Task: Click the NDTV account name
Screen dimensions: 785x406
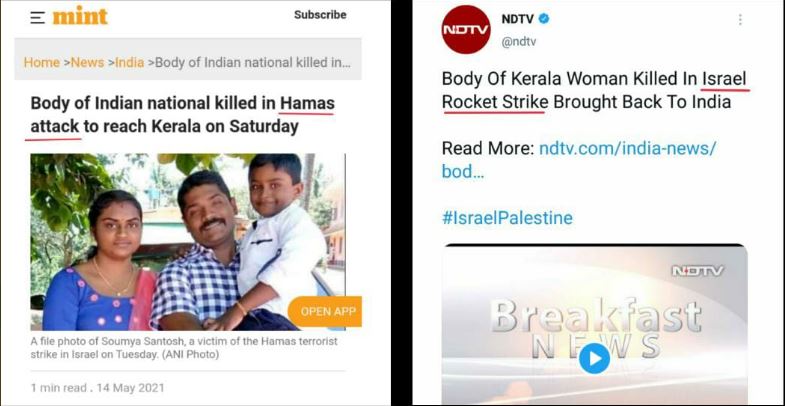Action: 518,19
